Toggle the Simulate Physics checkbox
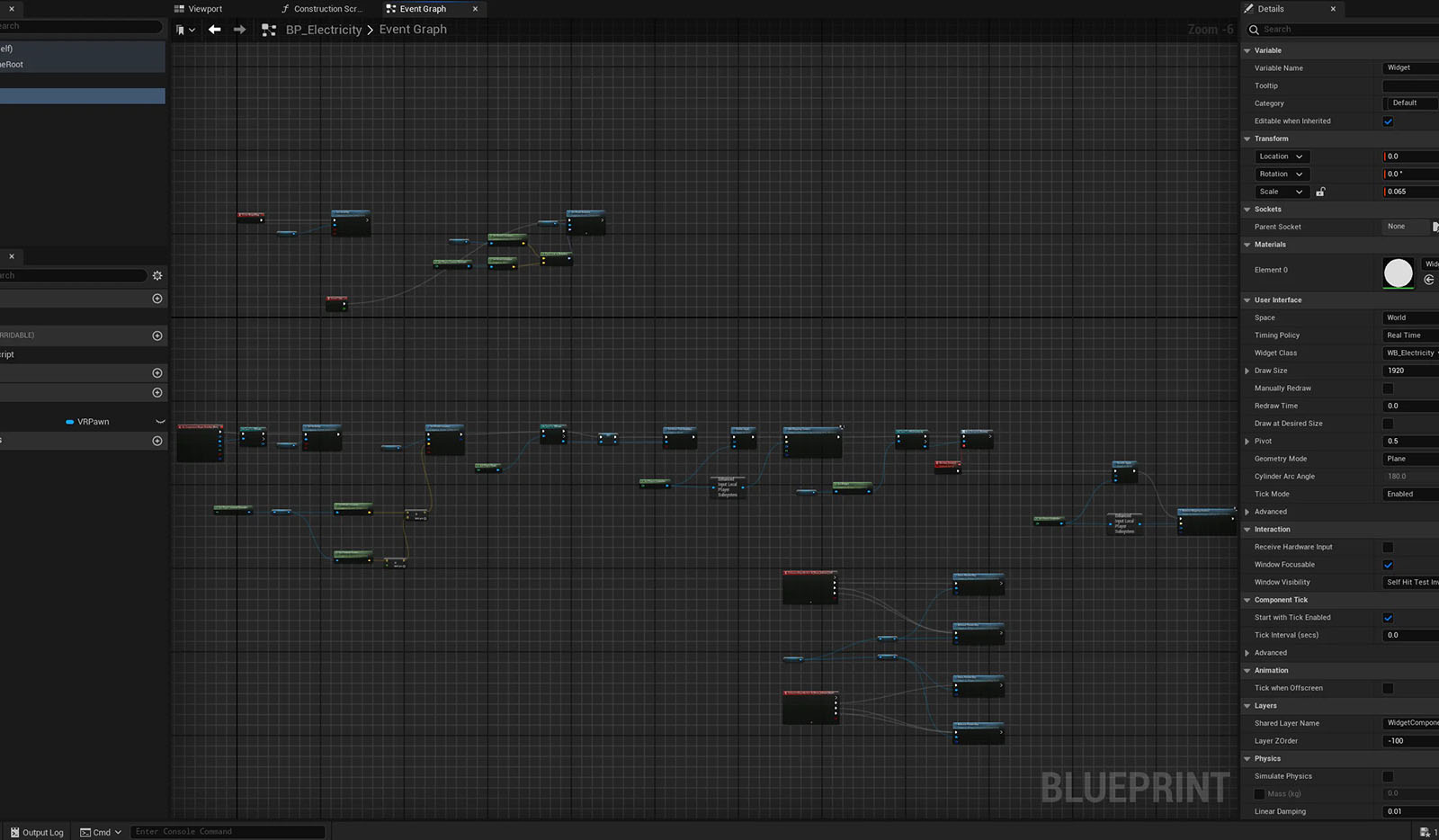 tap(1388, 776)
